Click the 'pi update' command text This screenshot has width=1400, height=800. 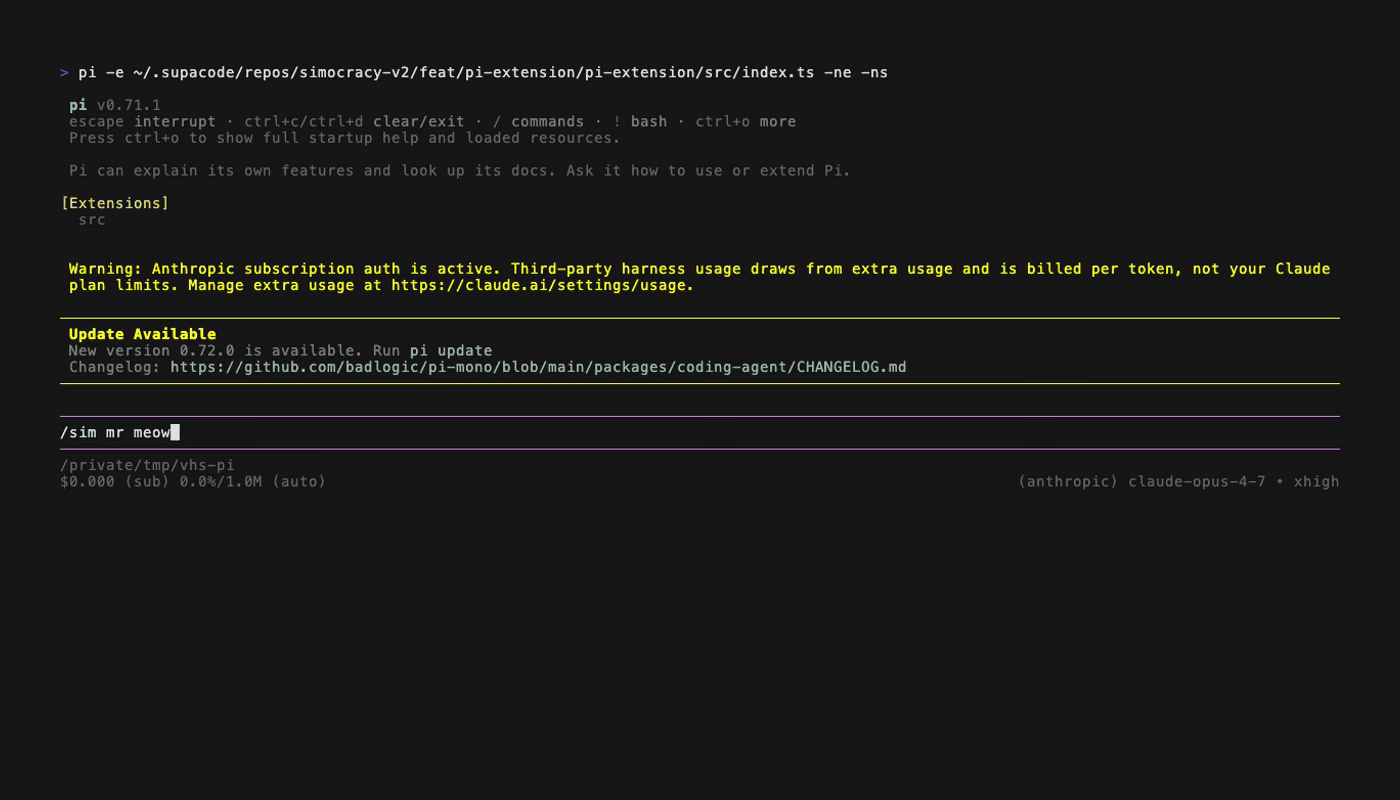[450, 351]
